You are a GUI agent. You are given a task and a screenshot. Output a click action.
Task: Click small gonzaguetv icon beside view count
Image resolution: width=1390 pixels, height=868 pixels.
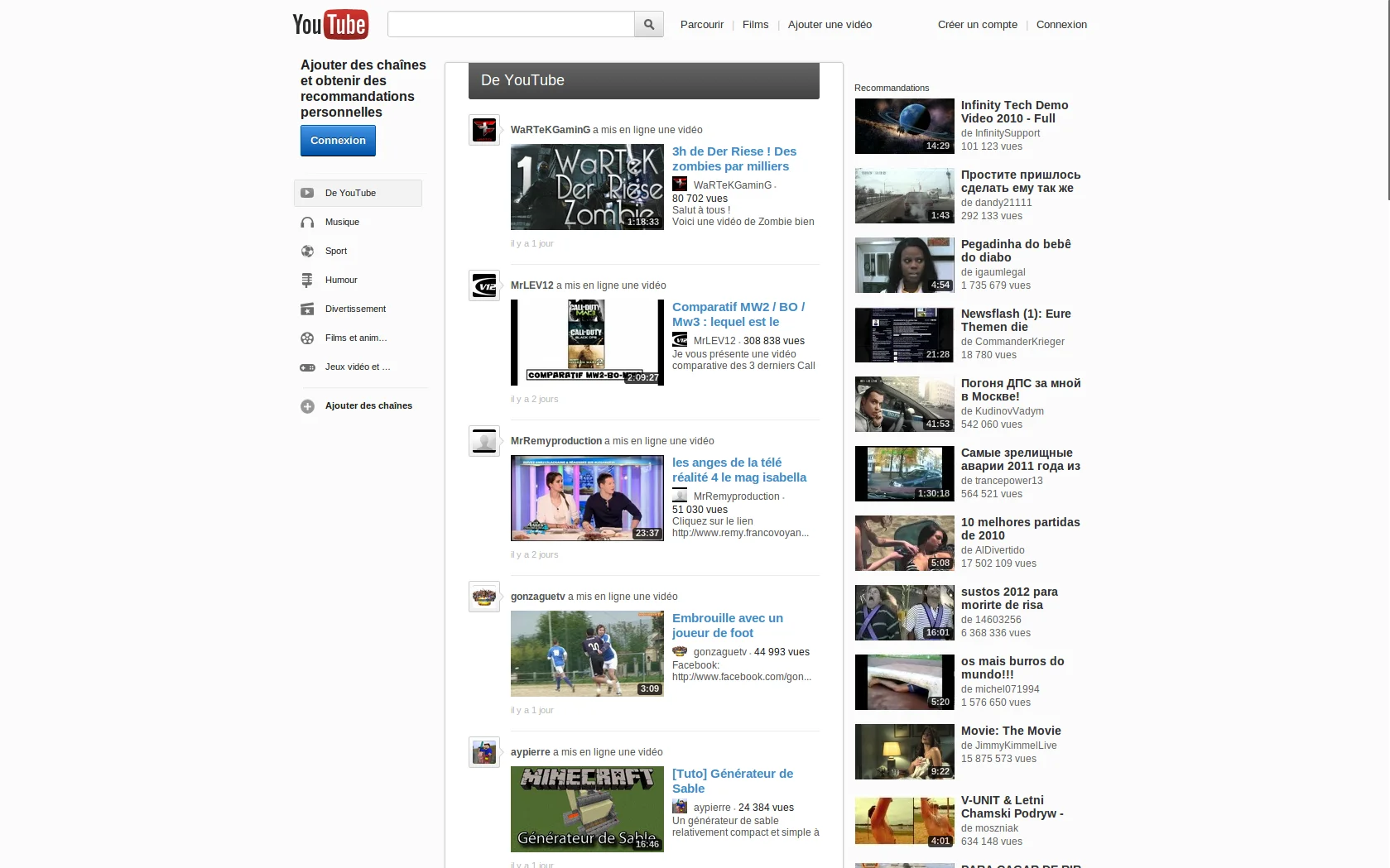(680, 651)
